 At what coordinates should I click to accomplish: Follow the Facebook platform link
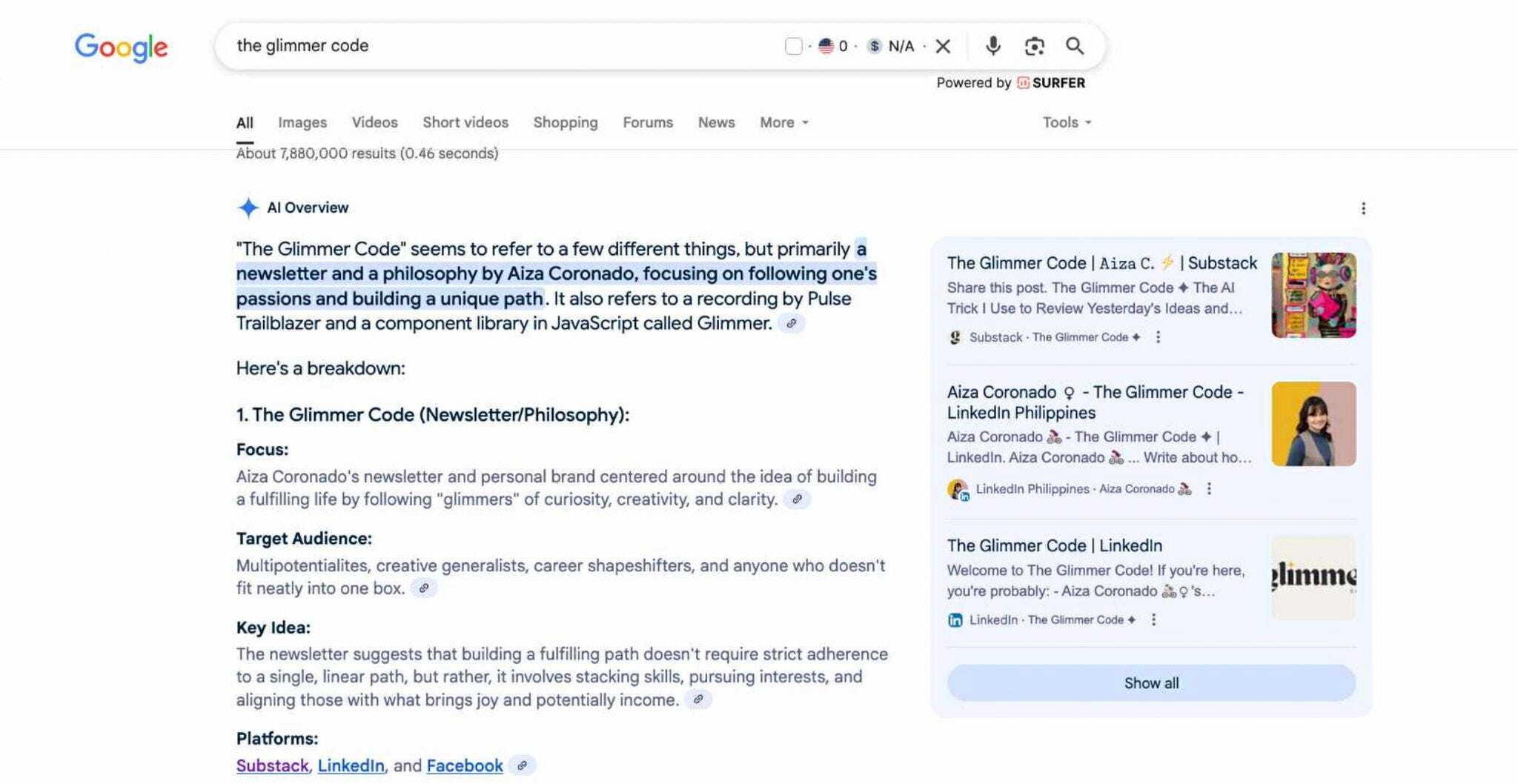click(x=465, y=765)
